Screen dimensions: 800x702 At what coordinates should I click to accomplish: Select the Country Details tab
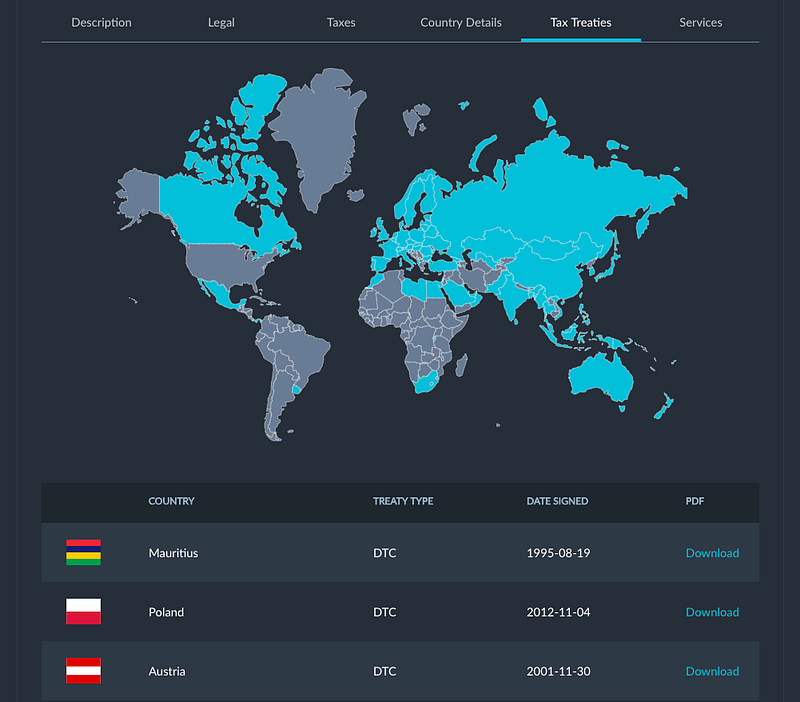tap(461, 22)
